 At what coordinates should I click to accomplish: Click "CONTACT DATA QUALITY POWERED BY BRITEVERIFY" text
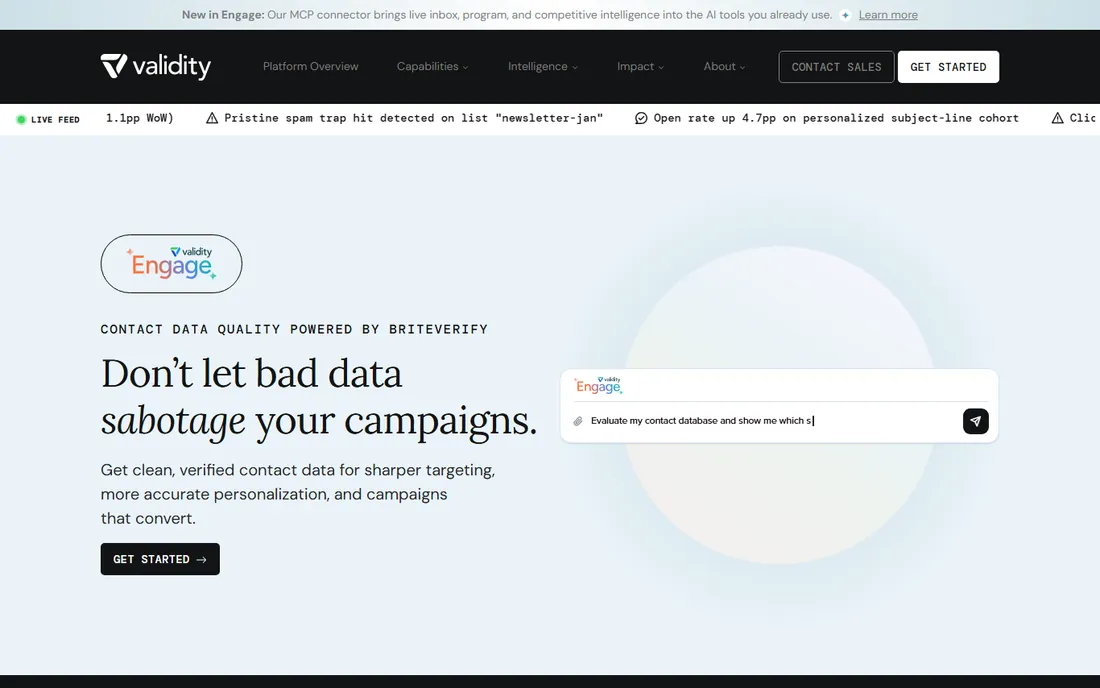point(294,330)
